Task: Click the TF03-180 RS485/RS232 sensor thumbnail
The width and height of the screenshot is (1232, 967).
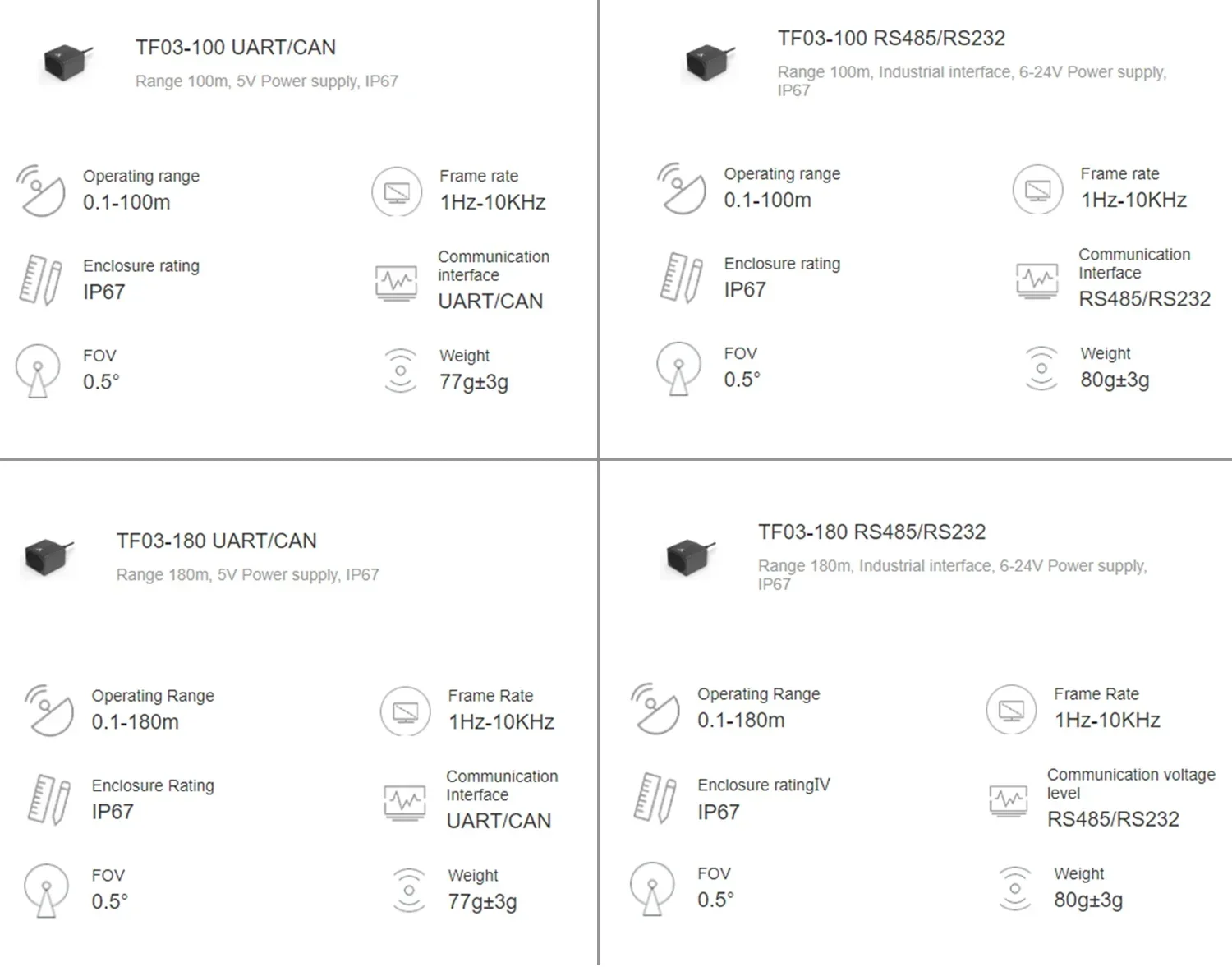Action: [690, 557]
